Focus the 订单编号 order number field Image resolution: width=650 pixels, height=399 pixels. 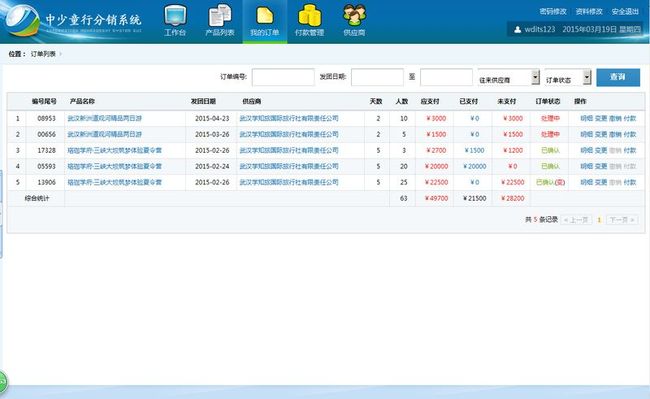pos(283,77)
